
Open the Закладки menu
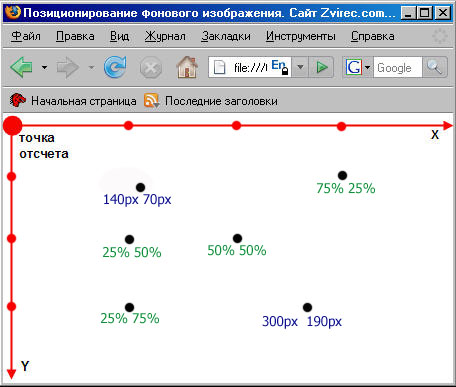(x=226, y=36)
